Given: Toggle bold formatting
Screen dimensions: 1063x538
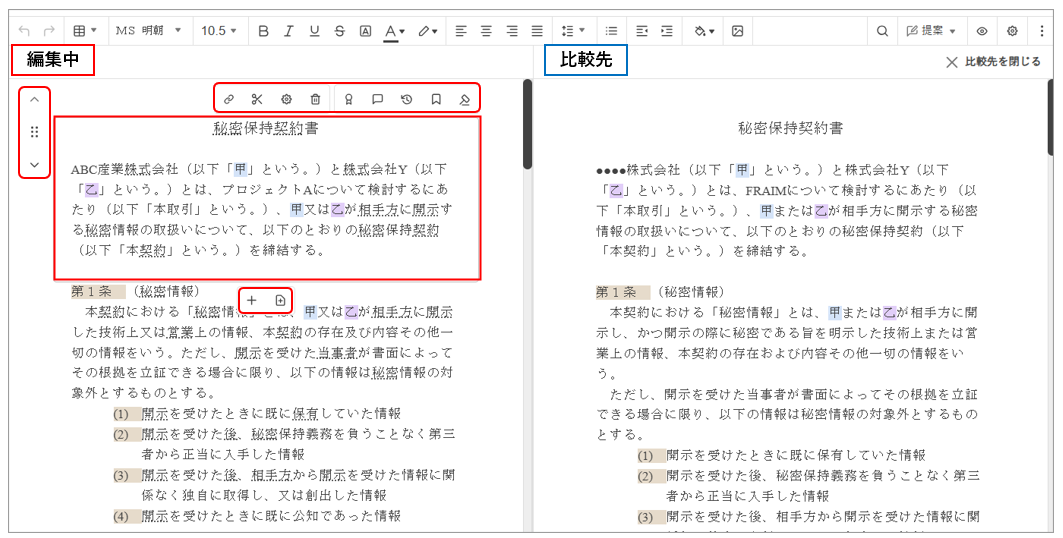Looking at the screenshot, I should pyautogui.click(x=264, y=31).
